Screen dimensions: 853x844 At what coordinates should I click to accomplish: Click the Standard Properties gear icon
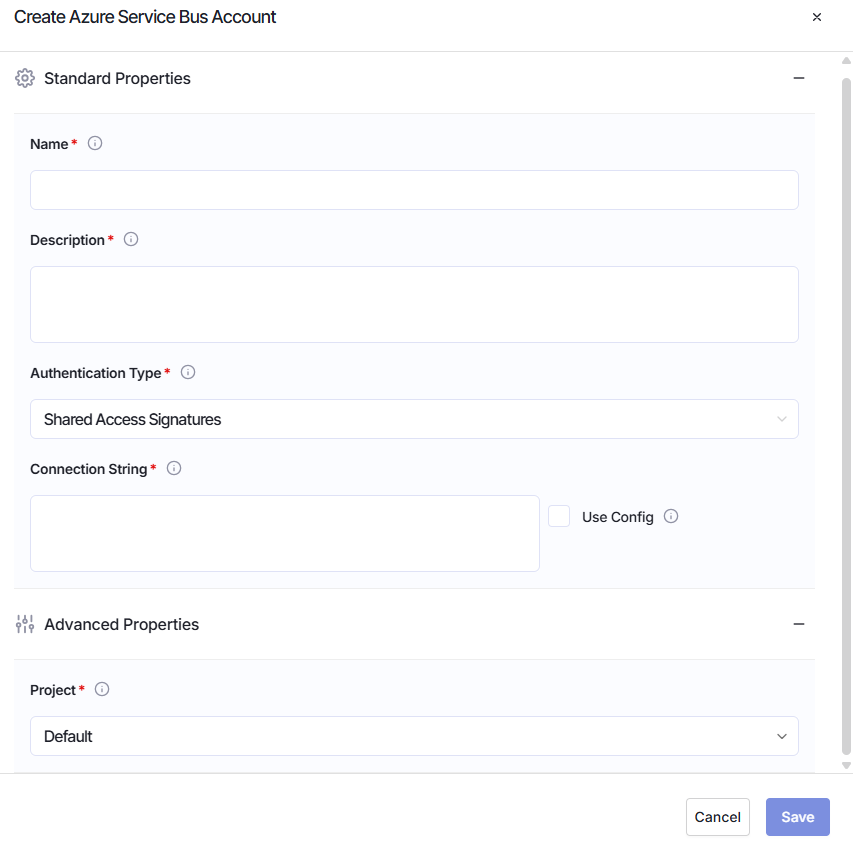click(x=24, y=78)
